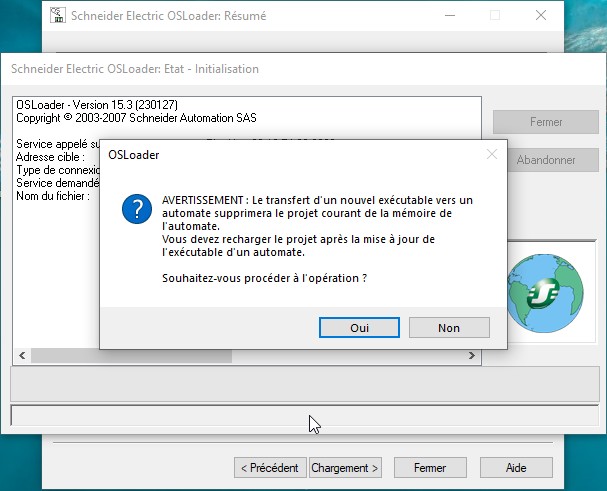The image size is (607, 491).
Task: Click the 'AVERTISSEMENT' warning message text
Action: click(x=317, y=226)
